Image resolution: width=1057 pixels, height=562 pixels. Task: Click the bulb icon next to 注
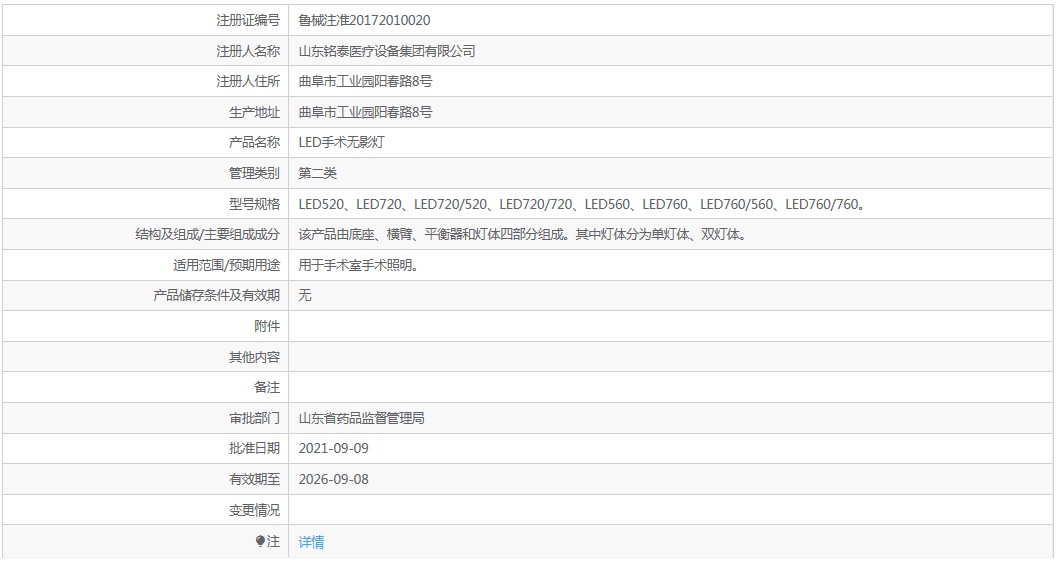pyautogui.click(x=260, y=541)
